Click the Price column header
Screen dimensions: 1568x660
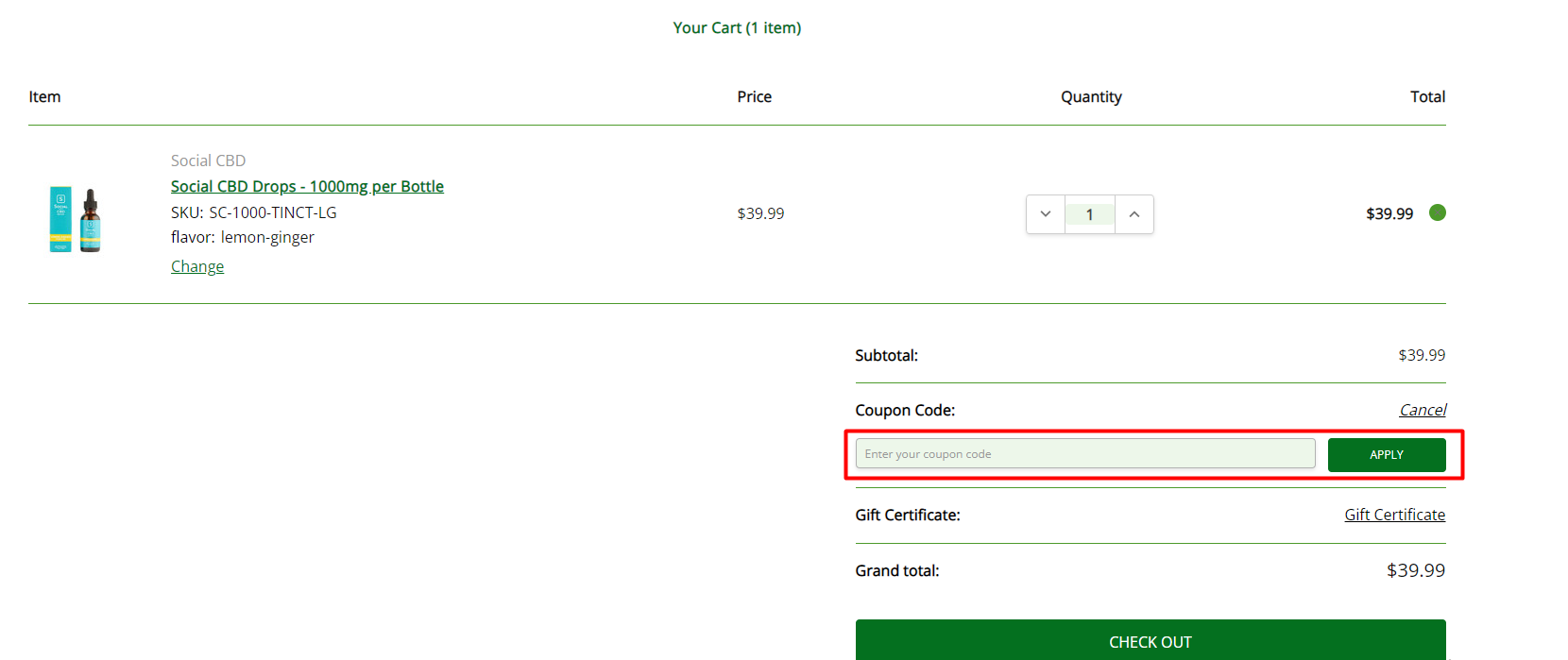click(755, 96)
